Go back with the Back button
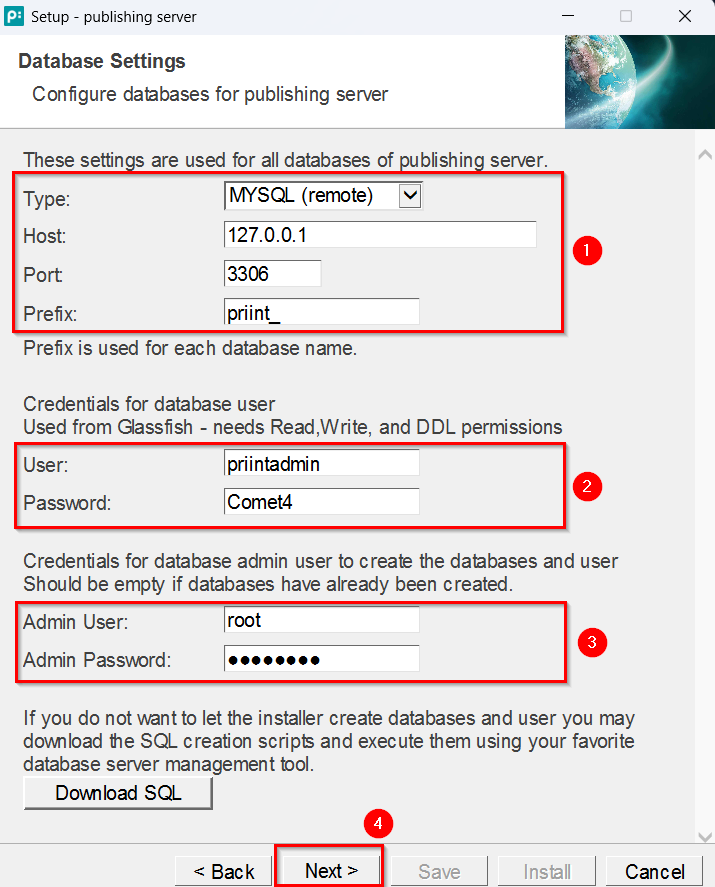The height and width of the screenshot is (887, 715). (223, 871)
